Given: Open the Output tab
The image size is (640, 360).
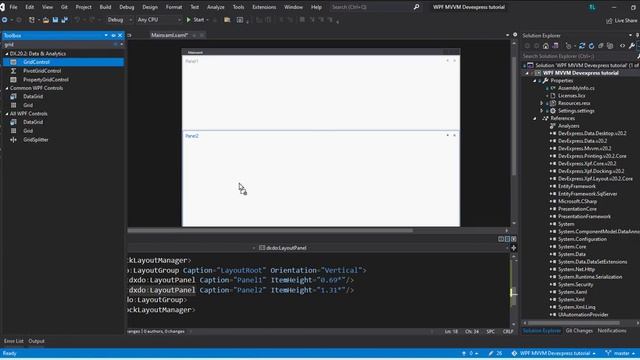Looking at the screenshot, I should coord(36,341).
